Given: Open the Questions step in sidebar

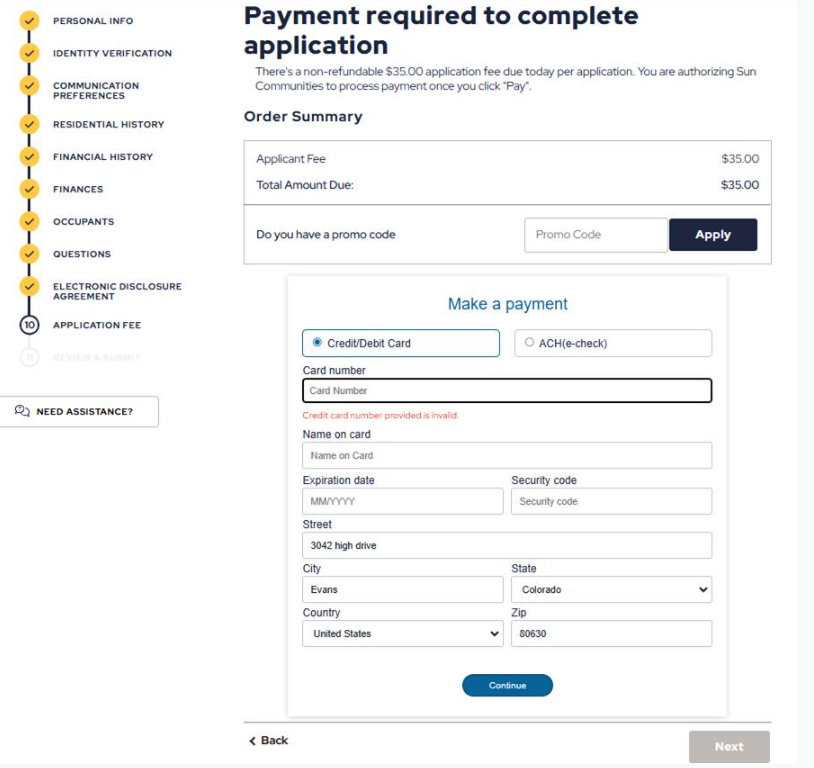Looking at the screenshot, I should [x=82, y=254].
